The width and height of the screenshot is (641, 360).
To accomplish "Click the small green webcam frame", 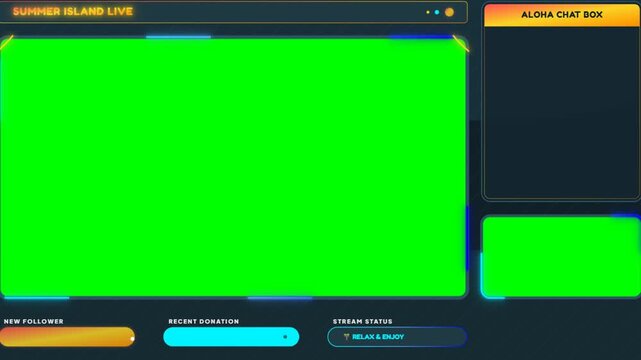I will pyautogui.click(x=562, y=257).
